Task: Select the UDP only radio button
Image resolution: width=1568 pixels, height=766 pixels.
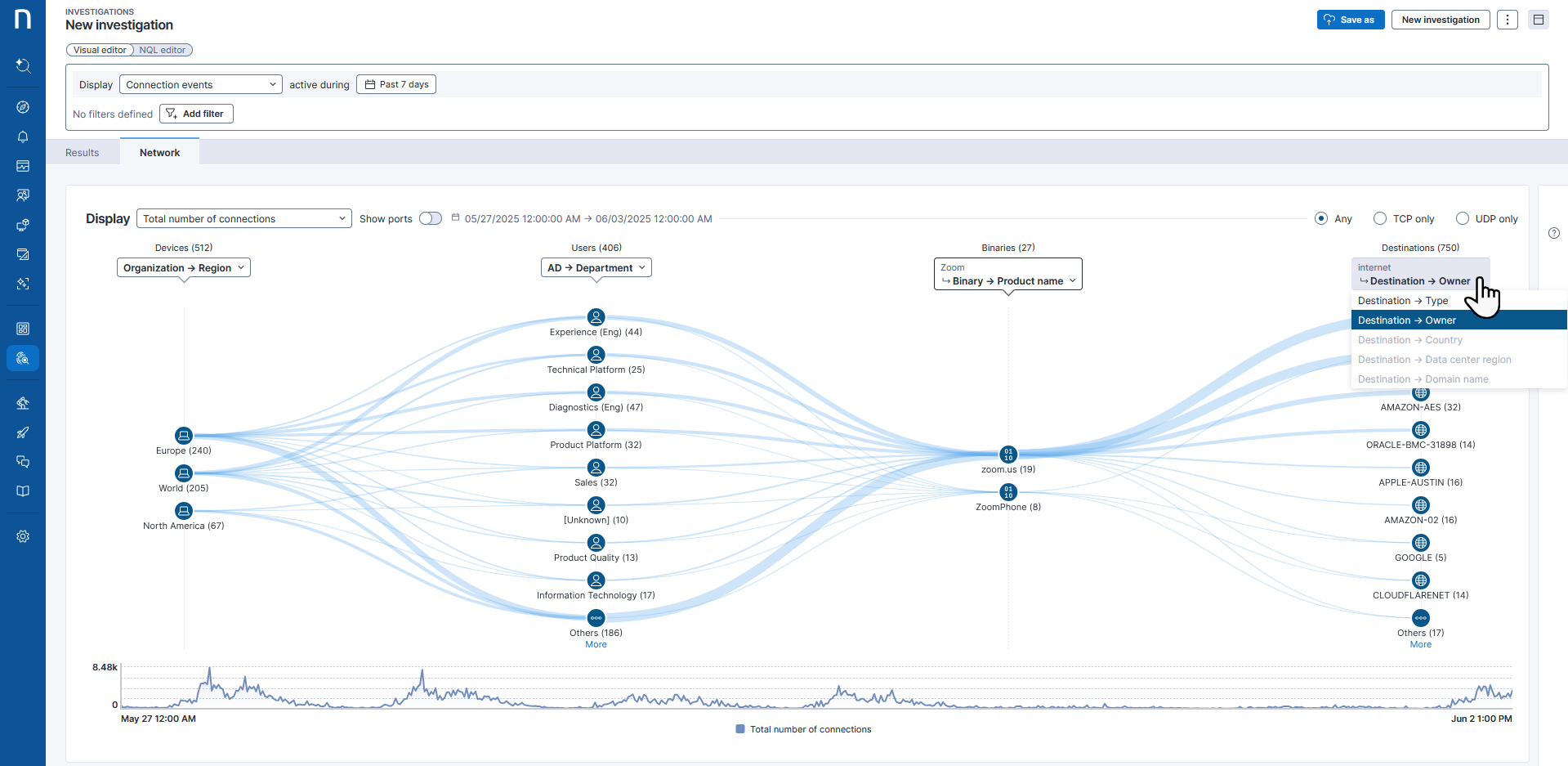Action: coord(1463,218)
